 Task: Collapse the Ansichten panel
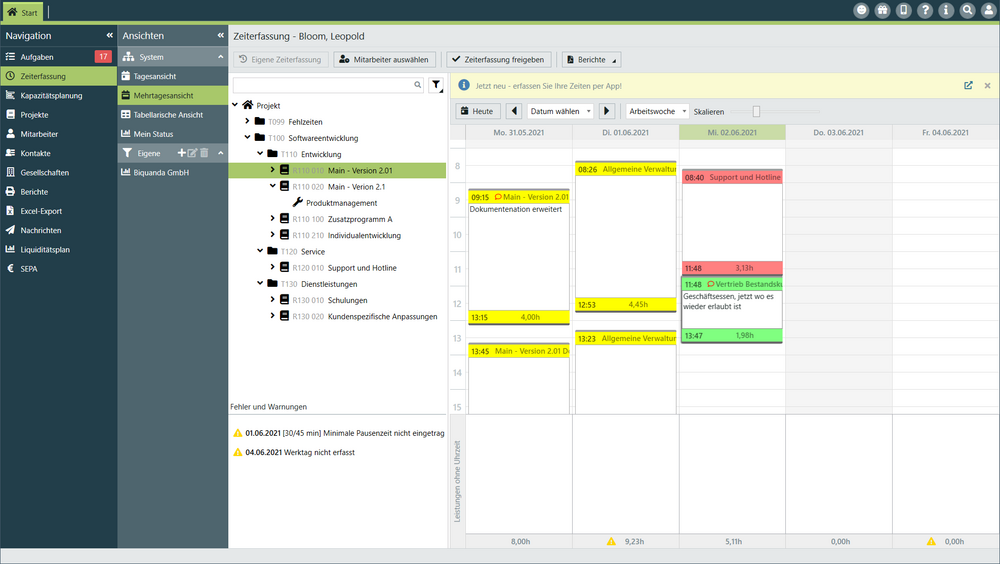click(x=220, y=35)
